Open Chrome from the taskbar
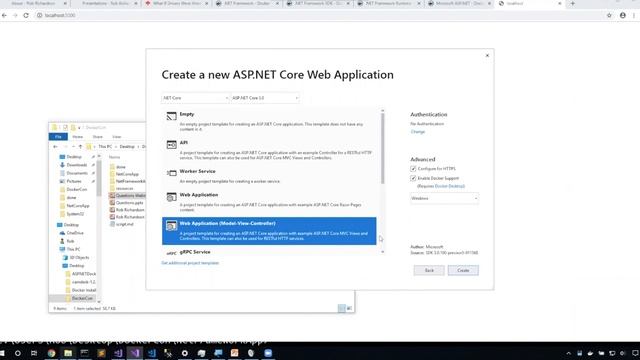Image resolution: width=640 pixels, height=360 pixels. click(x=51, y=353)
